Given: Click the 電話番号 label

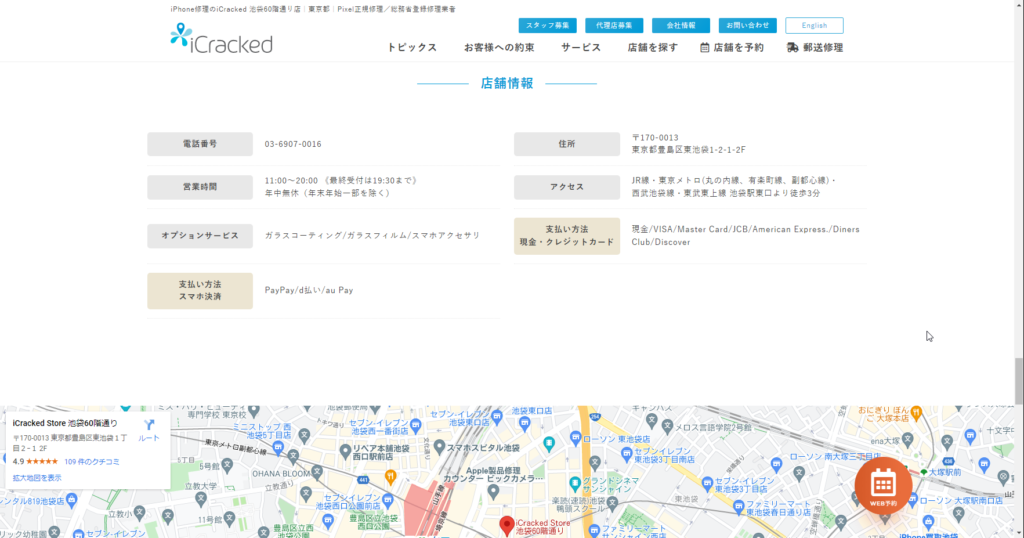Looking at the screenshot, I should pos(200,144).
